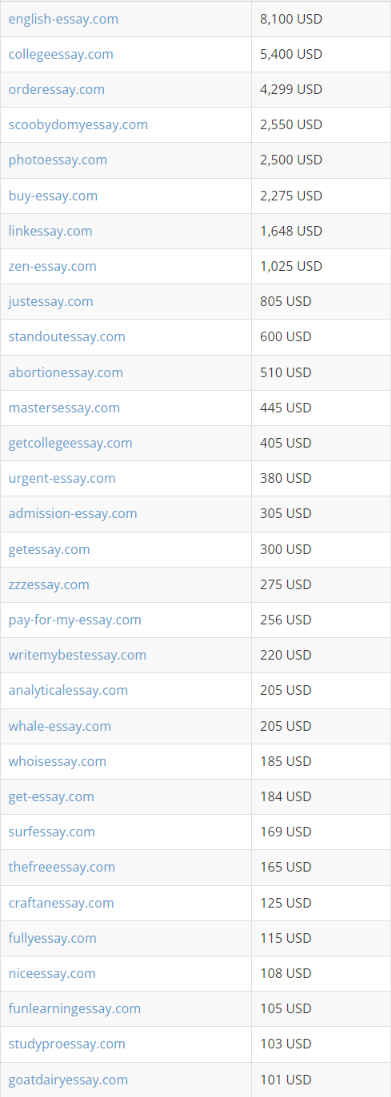Click the goatdairyessay.com link
This screenshot has height=1097, width=391.
68,1079
